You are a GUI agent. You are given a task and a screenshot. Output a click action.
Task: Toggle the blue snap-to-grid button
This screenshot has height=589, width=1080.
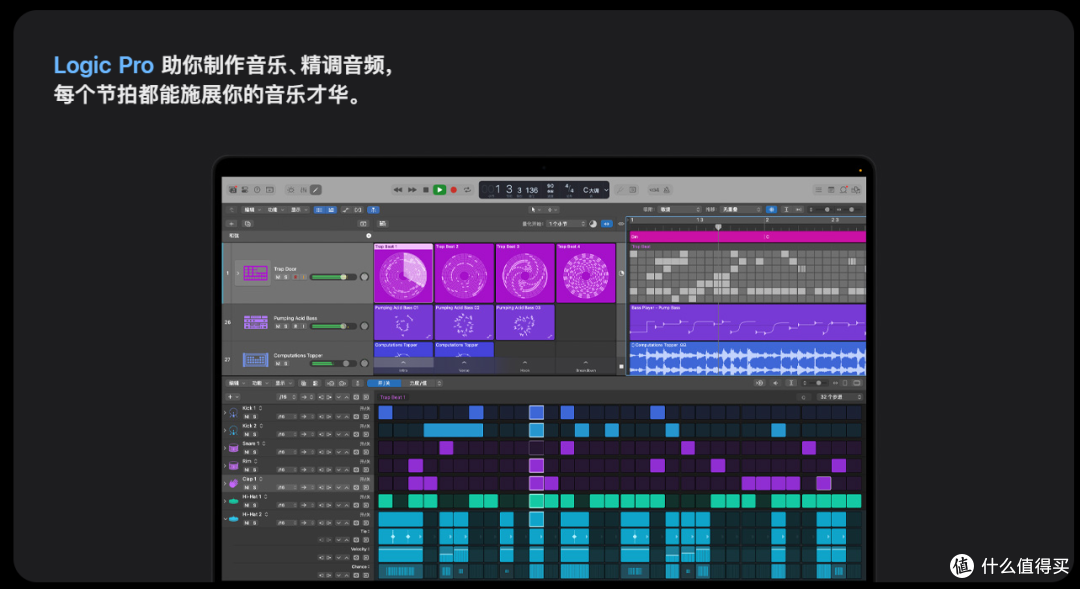[771, 209]
